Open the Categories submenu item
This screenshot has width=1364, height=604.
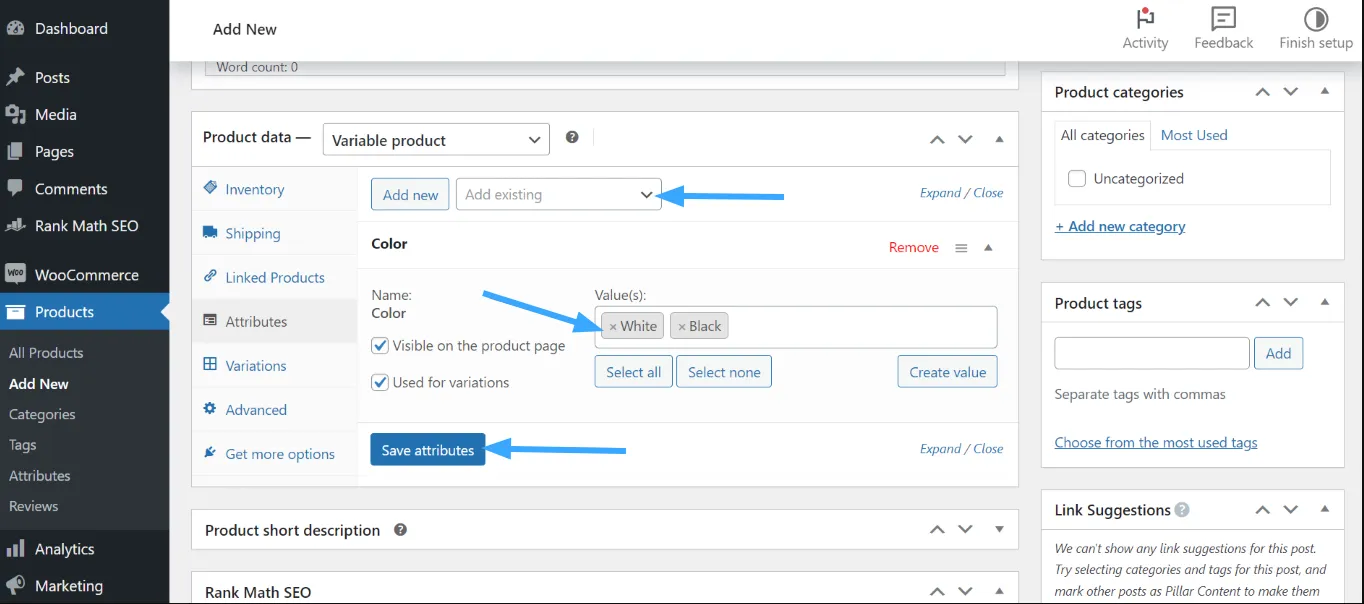click(42, 414)
